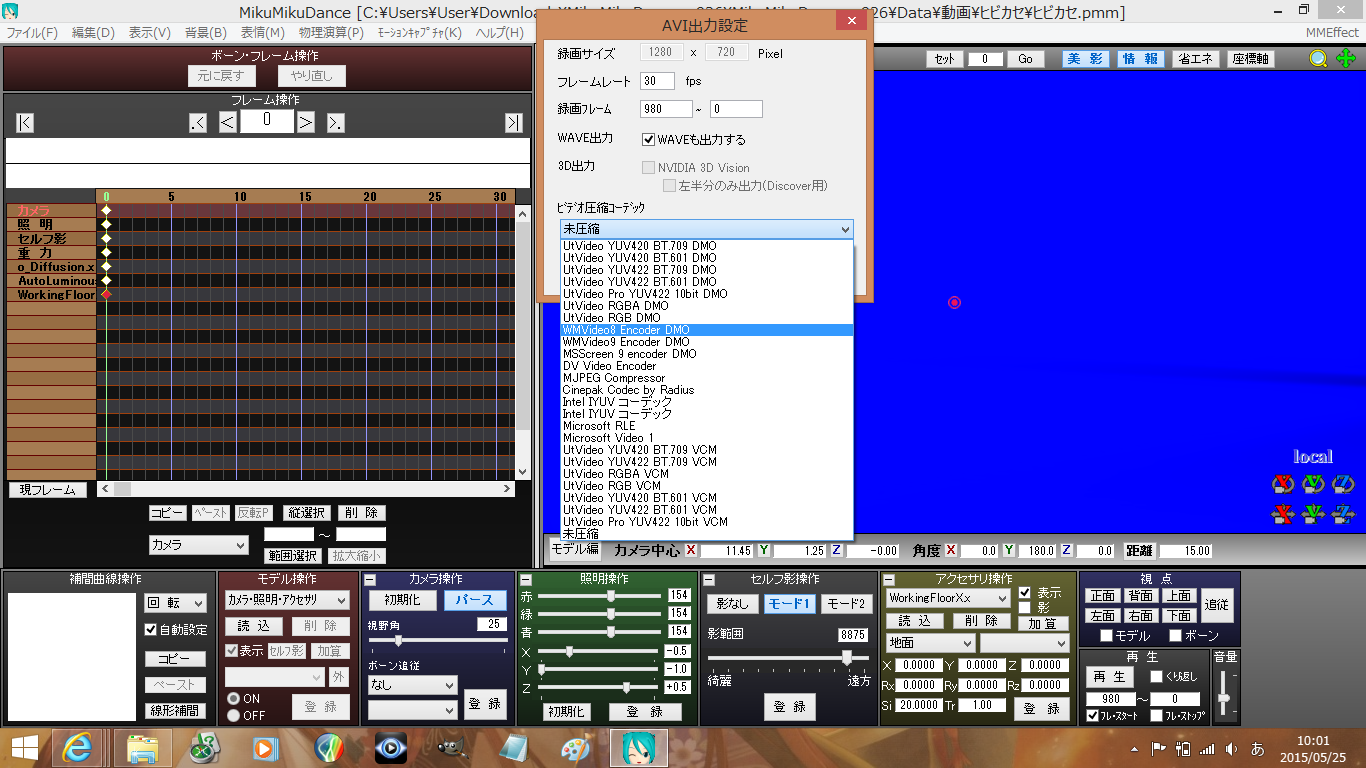Open GIMP from the taskbar
This screenshot has height=768, width=1366.
[x=452, y=748]
